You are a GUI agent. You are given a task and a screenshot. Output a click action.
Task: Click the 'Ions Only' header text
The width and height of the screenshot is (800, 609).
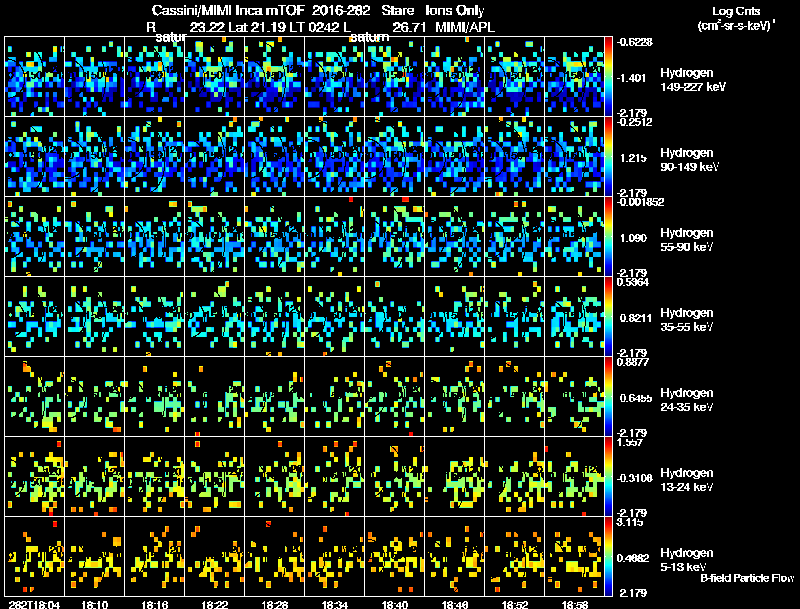[455, 10]
